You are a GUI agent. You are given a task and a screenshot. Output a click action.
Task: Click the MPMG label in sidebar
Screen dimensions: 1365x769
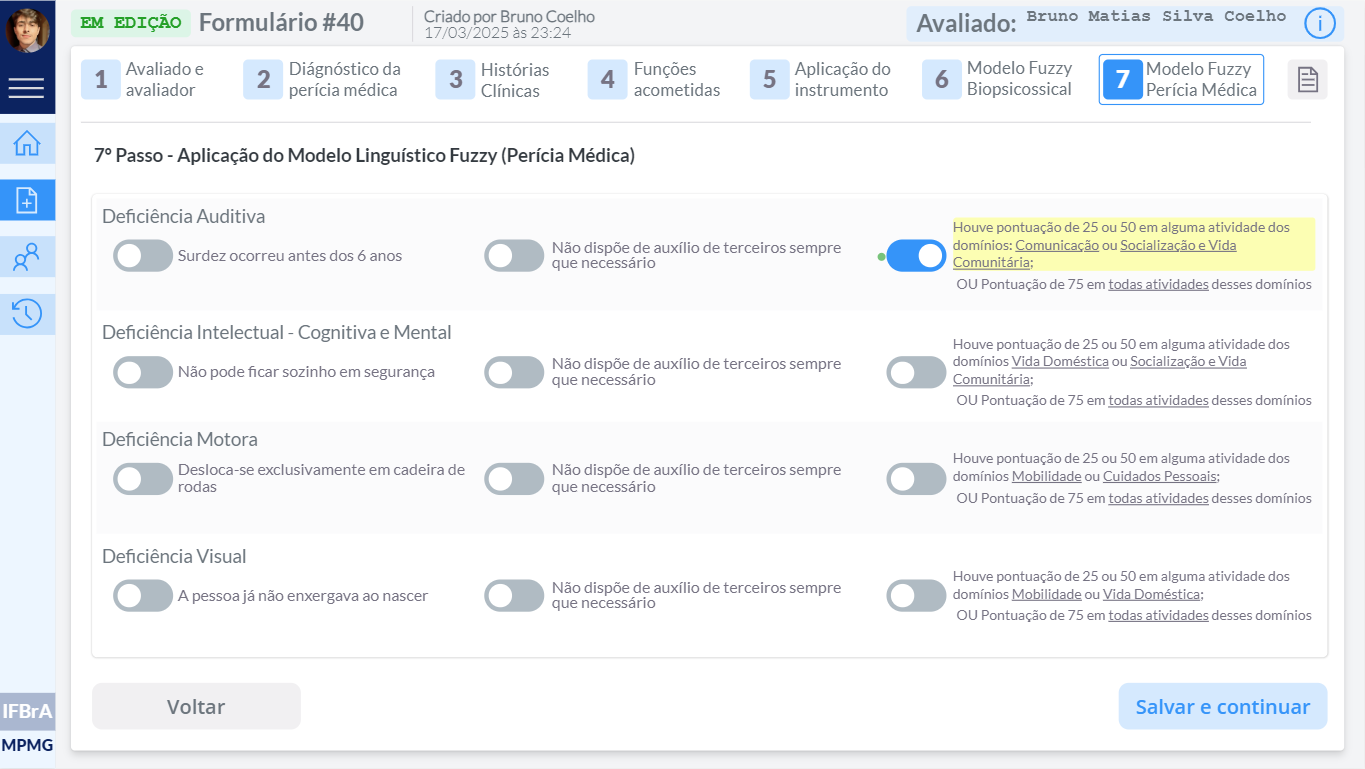[28, 745]
